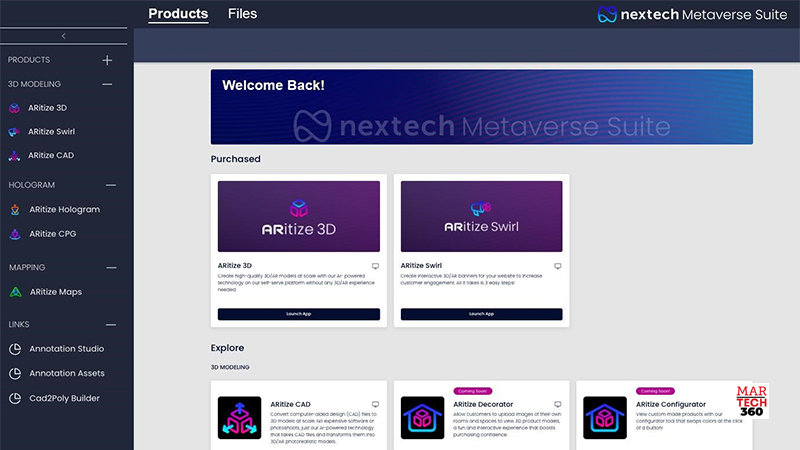Open the ARitize CAD sidebar icon
The image size is (800, 450).
point(14,156)
